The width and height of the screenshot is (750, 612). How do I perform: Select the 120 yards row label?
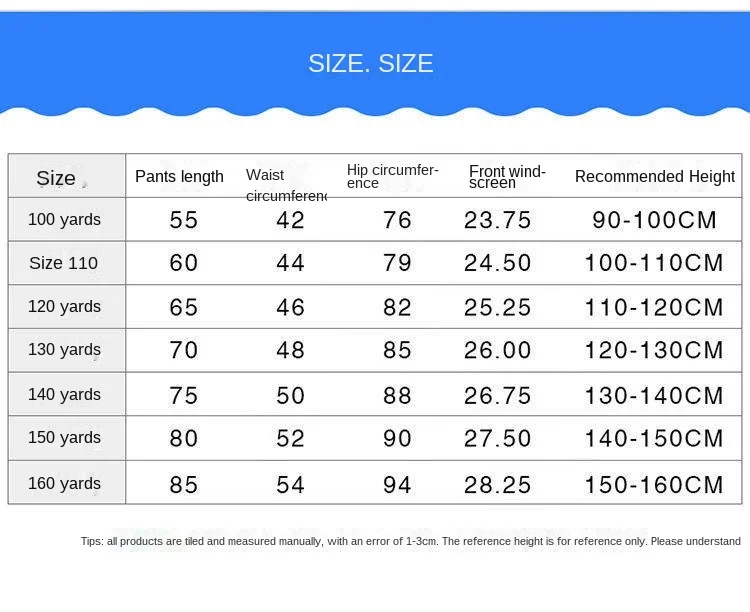(64, 306)
